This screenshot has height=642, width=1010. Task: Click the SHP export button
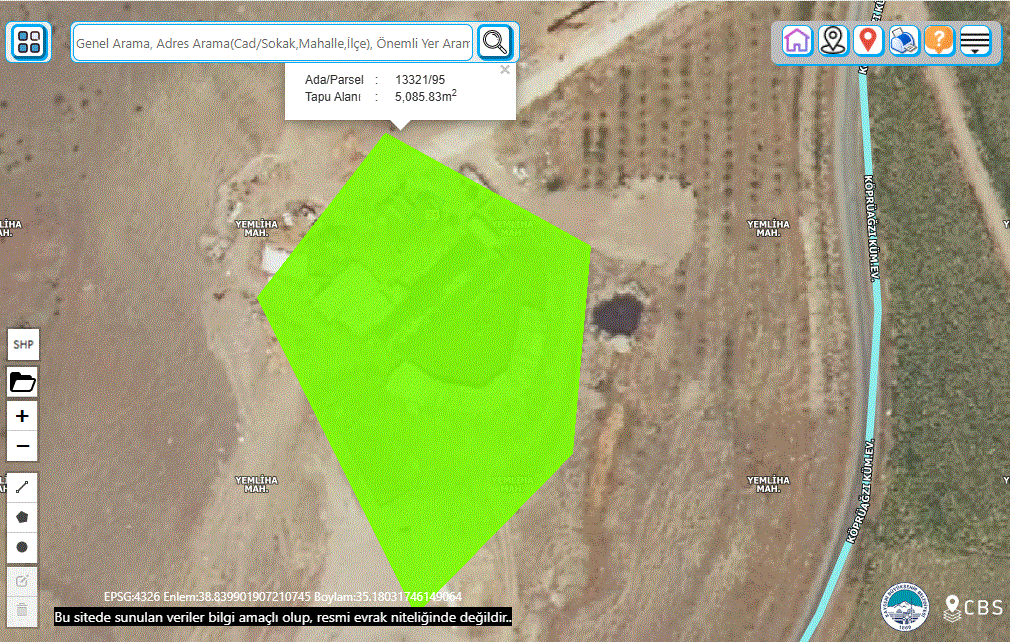pyautogui.click(x=23, y=345)
